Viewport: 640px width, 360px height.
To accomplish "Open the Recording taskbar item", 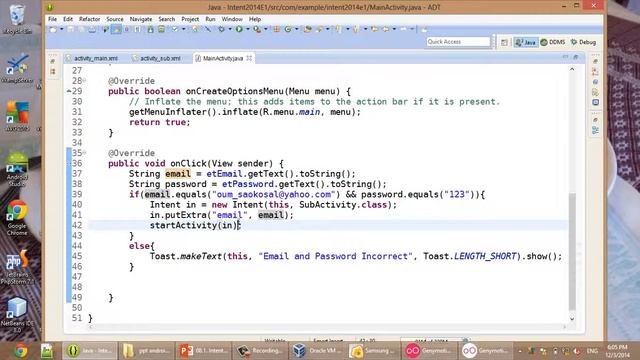I will (260, 351).
